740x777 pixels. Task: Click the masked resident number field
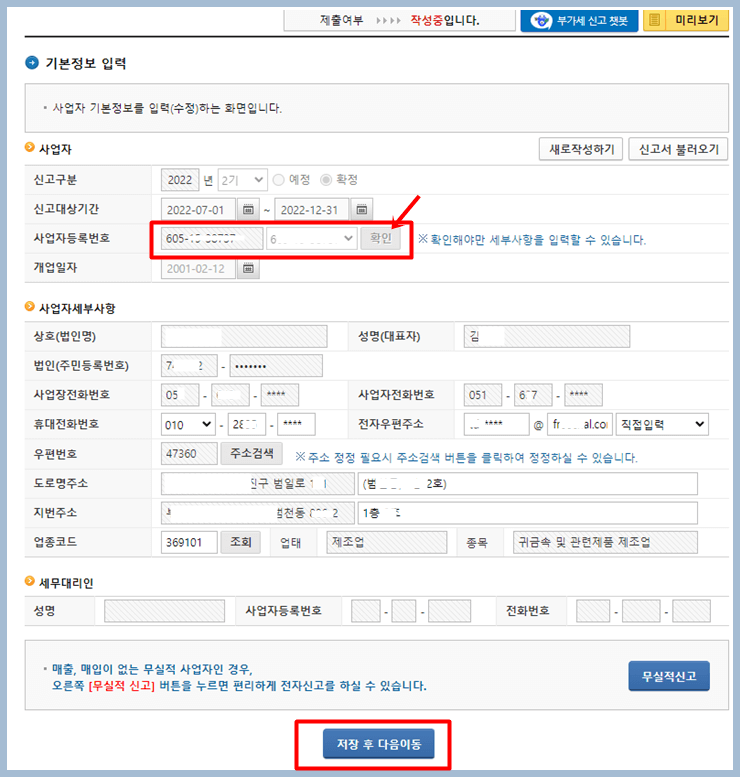coord(276,366)
